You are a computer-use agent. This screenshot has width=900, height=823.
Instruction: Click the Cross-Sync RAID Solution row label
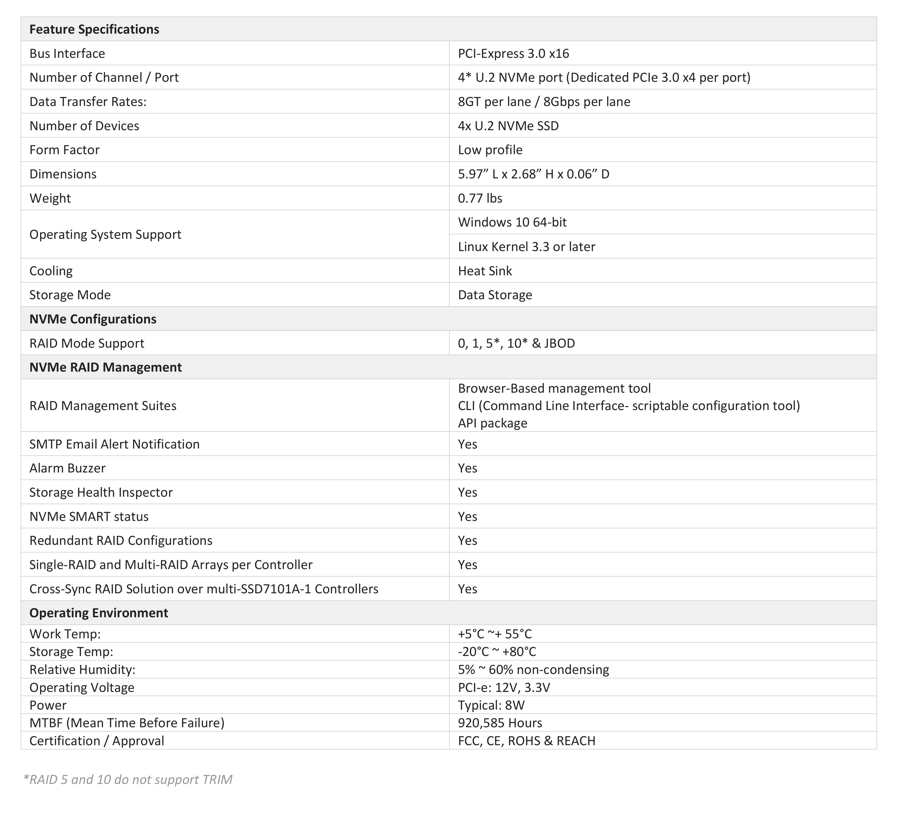click(x=203, y=589)
